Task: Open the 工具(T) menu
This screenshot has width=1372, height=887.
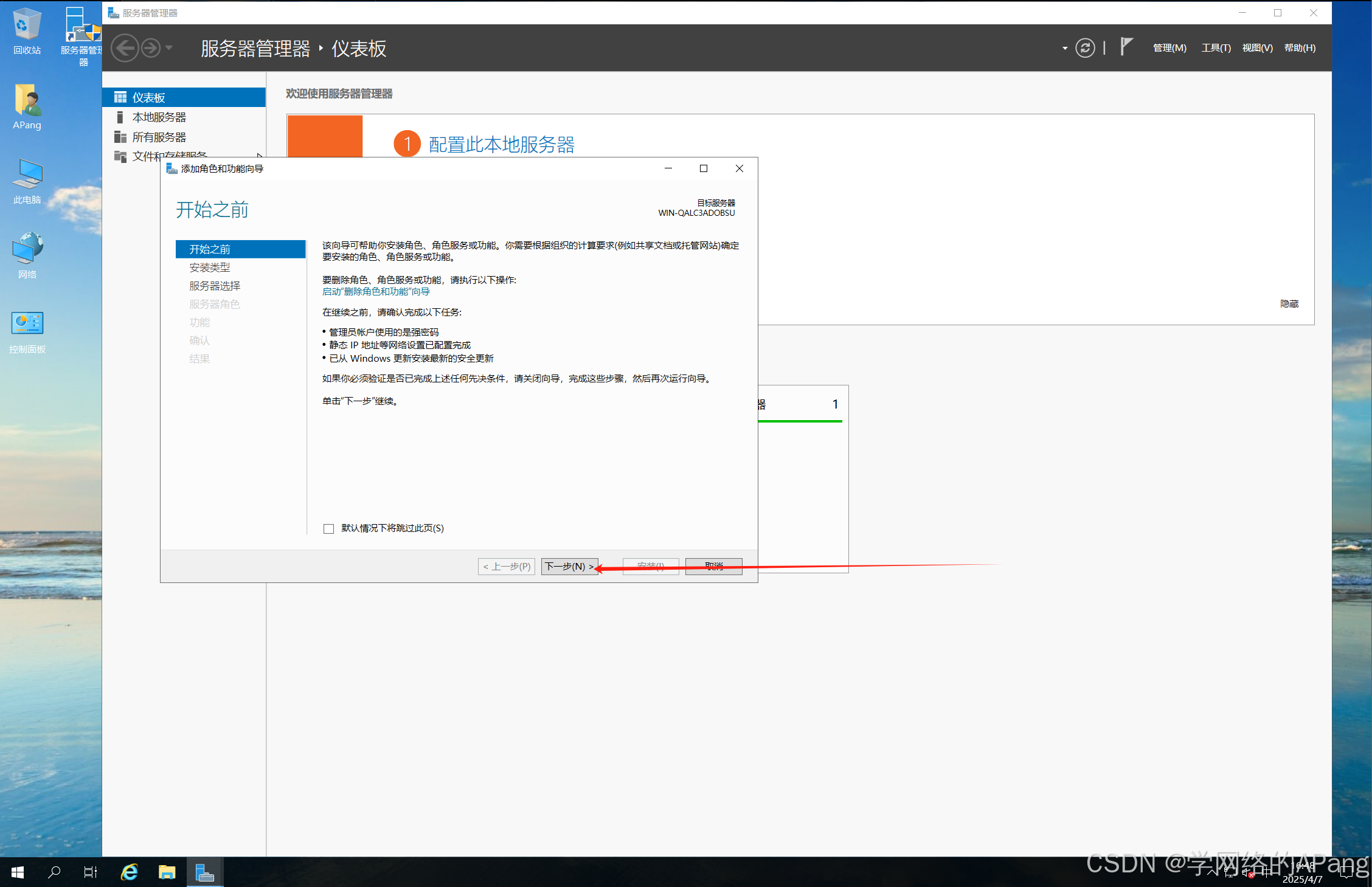Action: coord(1215,48)
